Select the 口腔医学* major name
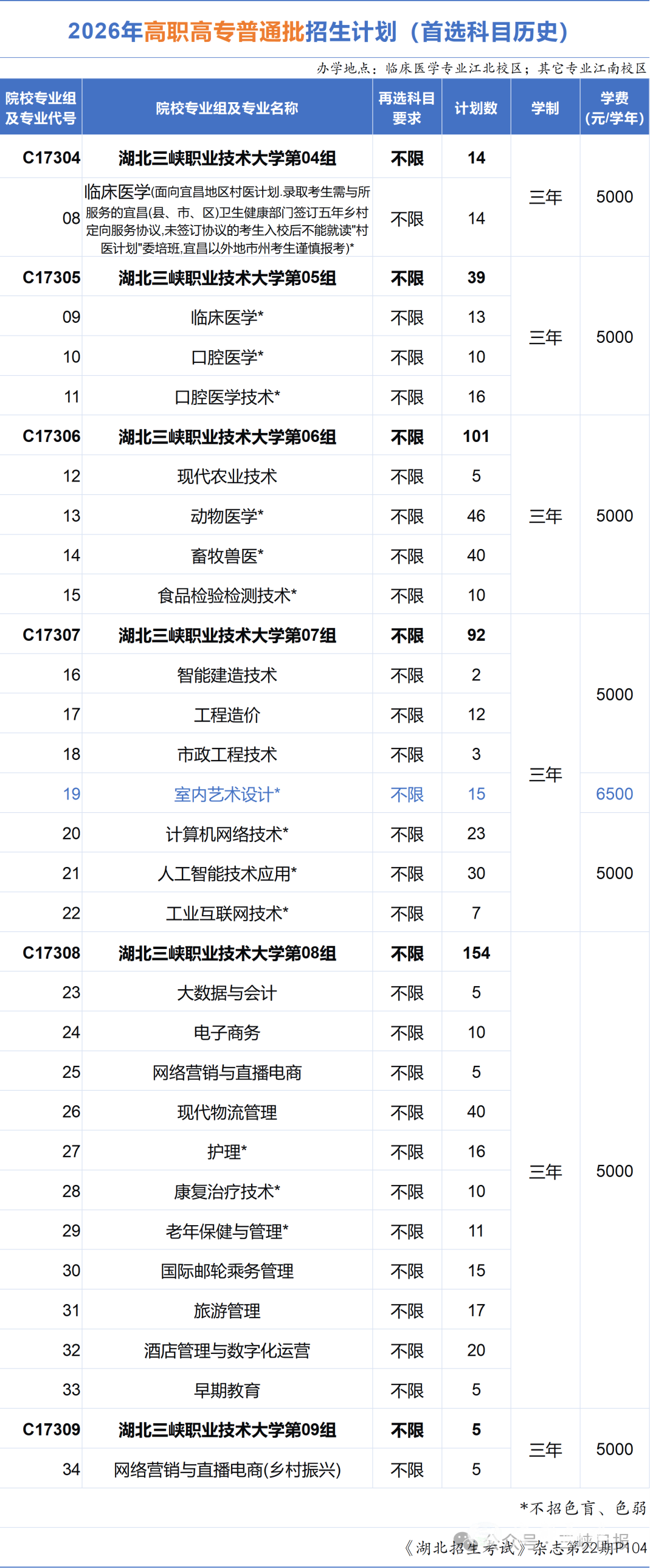650x1568 pixels. (227, 357)
